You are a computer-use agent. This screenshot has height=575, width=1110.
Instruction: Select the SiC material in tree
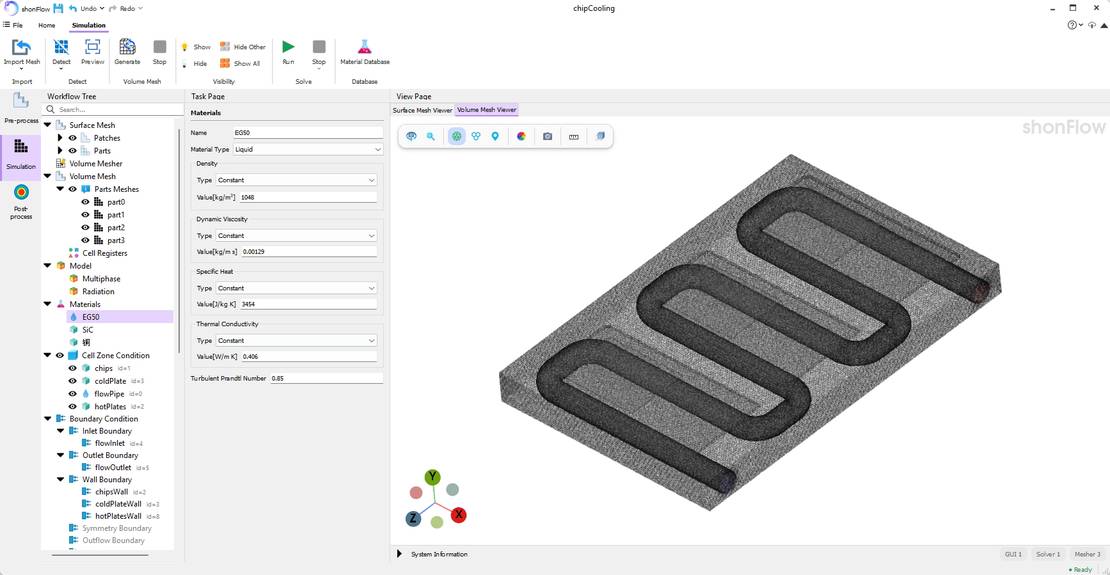pyautogui.click(x=88, y=330)
